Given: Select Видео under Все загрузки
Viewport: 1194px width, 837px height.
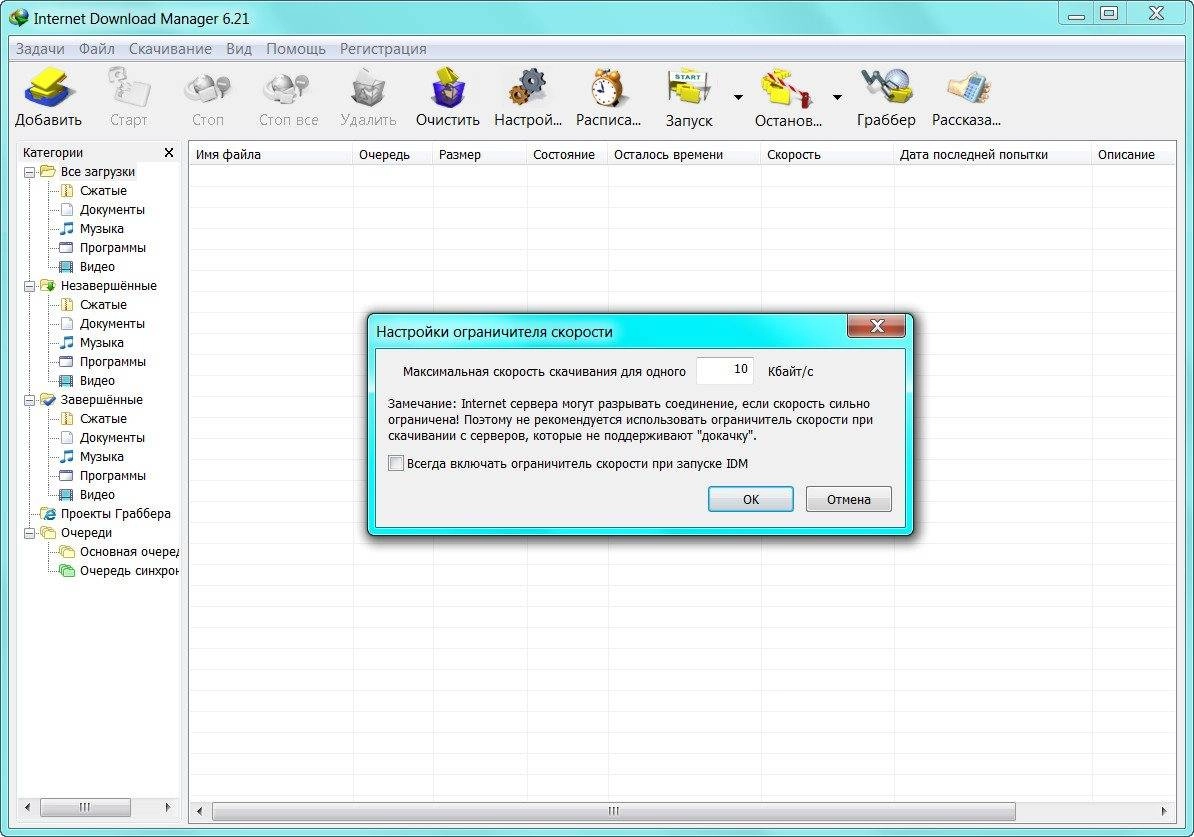Looking at the screenshot, I should tap(97, 267).
